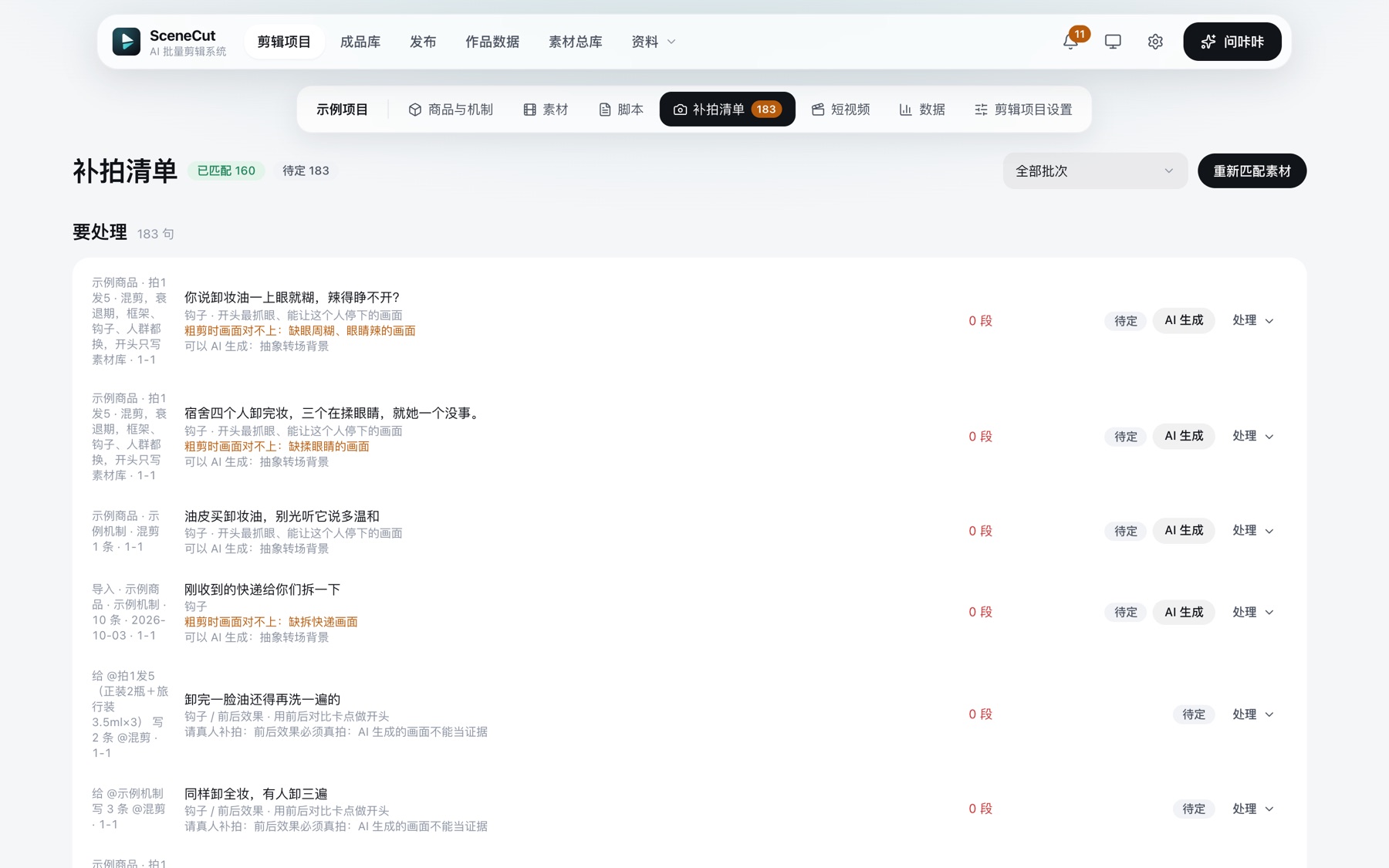Expand 处理 dropdown for 宿舍四个人卸完妆 row
This screenshot has width=1389, height=868.
(x=1252, y=436)
